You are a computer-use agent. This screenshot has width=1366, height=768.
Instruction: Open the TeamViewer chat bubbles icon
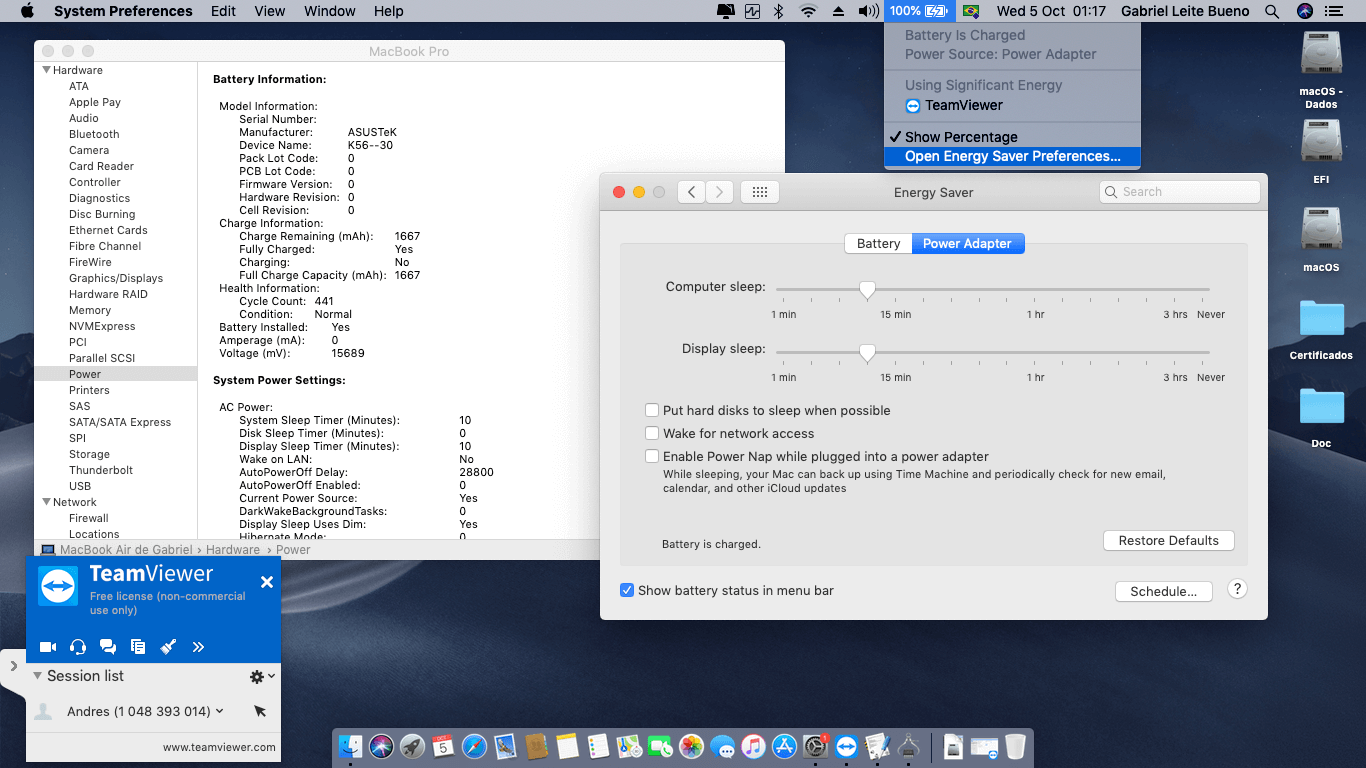coord(108,647)
